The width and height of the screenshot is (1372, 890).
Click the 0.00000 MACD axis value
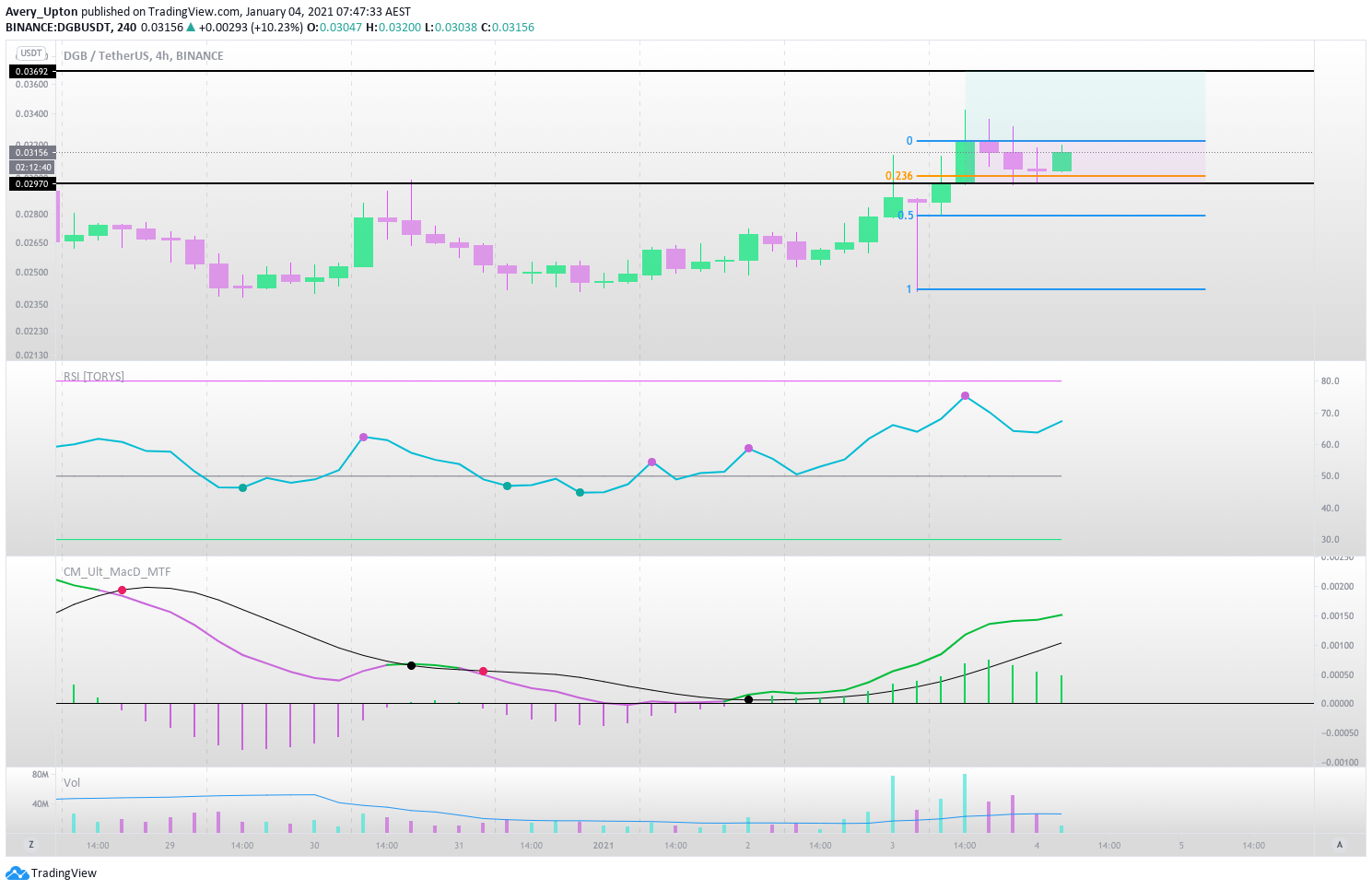tap(1337, 704)
